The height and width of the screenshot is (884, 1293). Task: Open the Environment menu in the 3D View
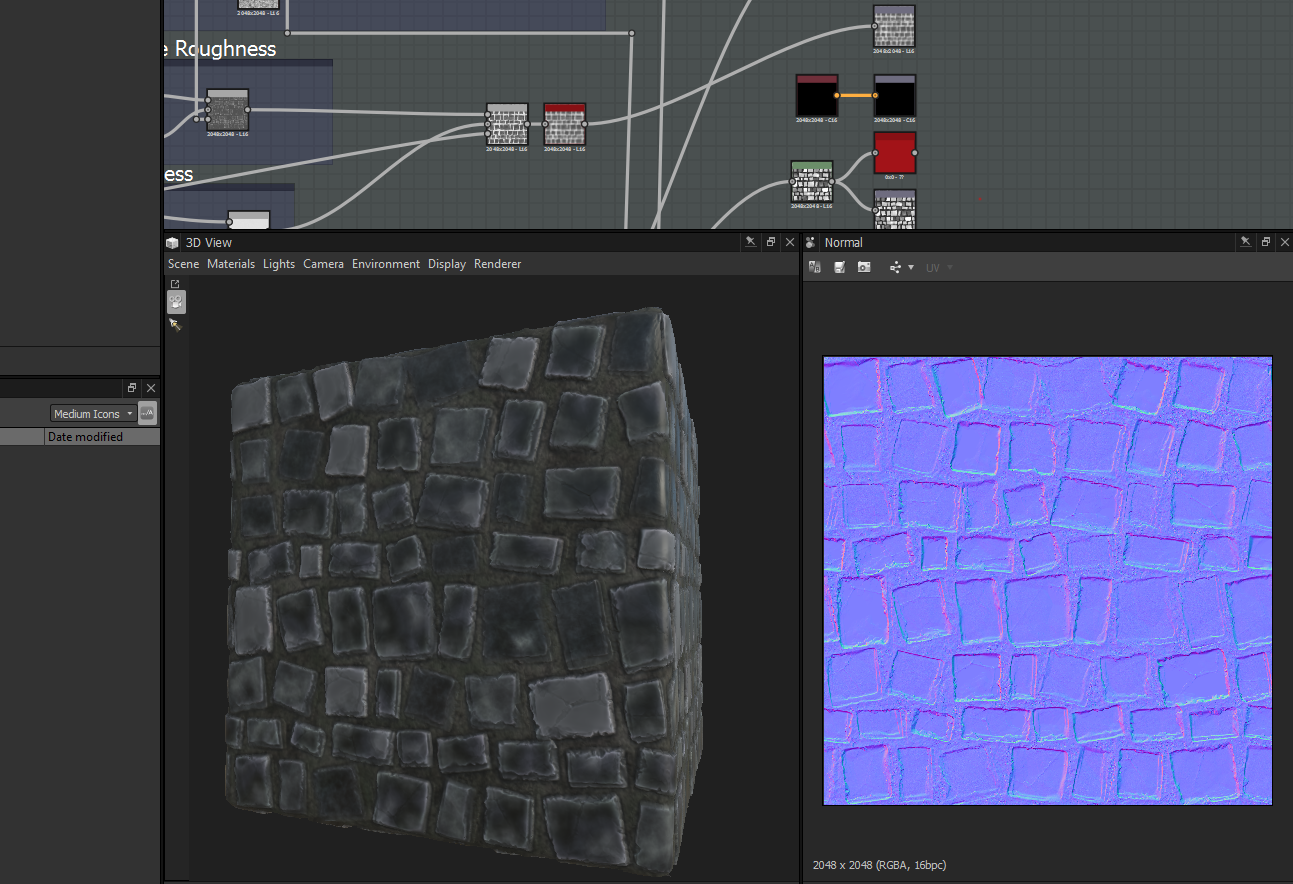coord(386,263)
